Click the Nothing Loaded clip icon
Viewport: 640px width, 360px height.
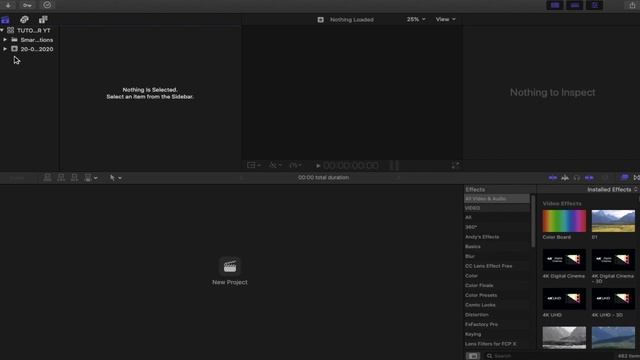320,19
